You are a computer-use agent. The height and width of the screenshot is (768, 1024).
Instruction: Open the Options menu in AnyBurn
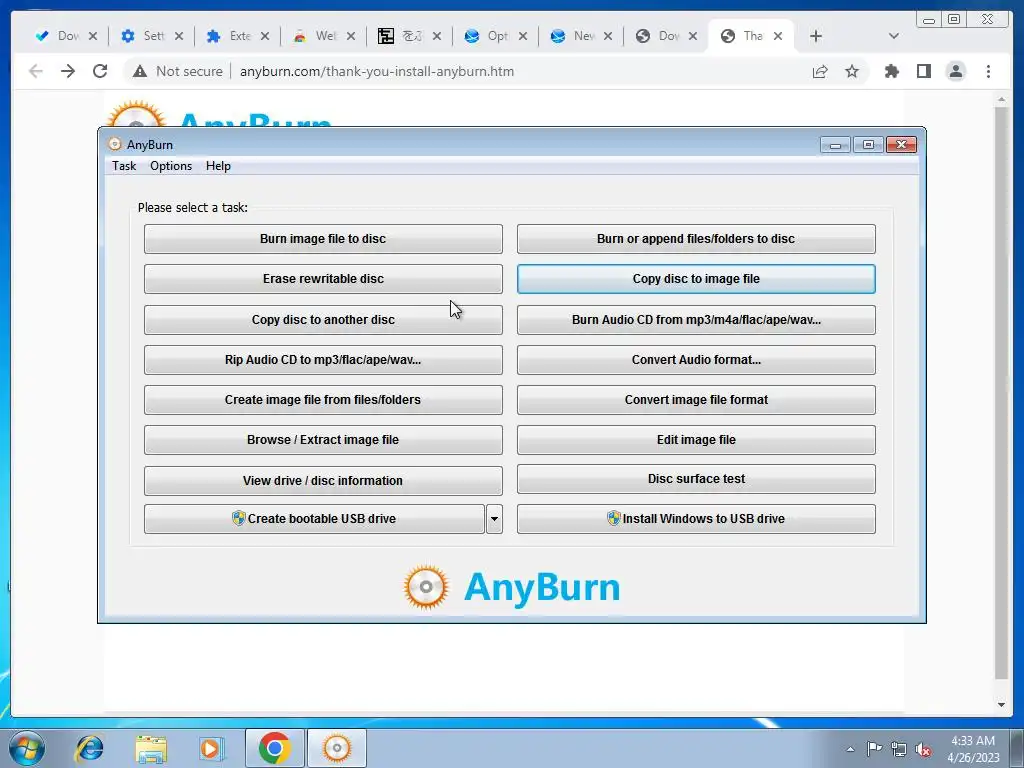171,166
